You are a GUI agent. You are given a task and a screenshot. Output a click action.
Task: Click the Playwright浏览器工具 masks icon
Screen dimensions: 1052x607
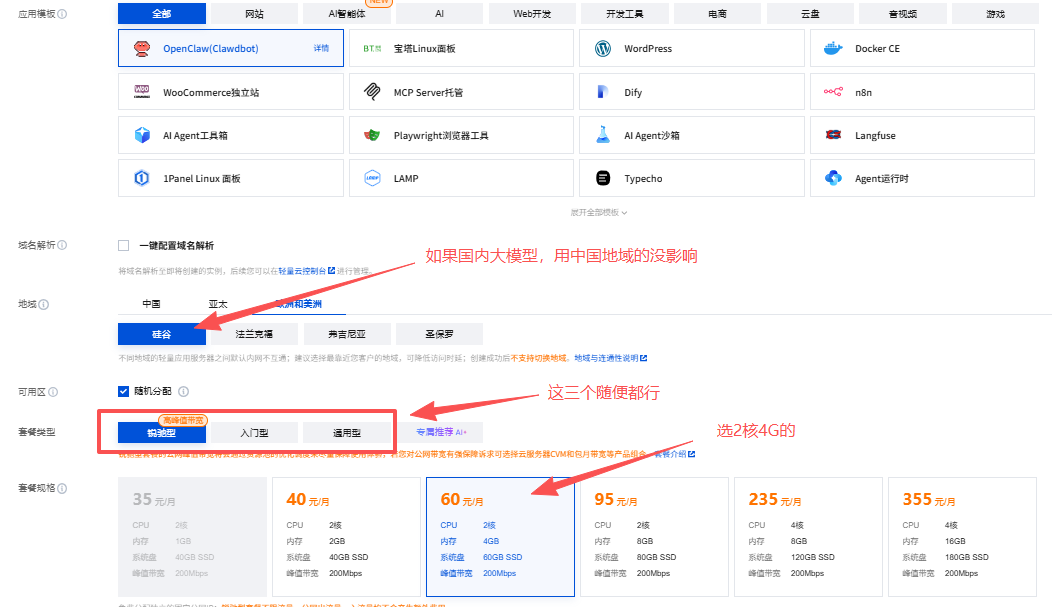[372, 135]
